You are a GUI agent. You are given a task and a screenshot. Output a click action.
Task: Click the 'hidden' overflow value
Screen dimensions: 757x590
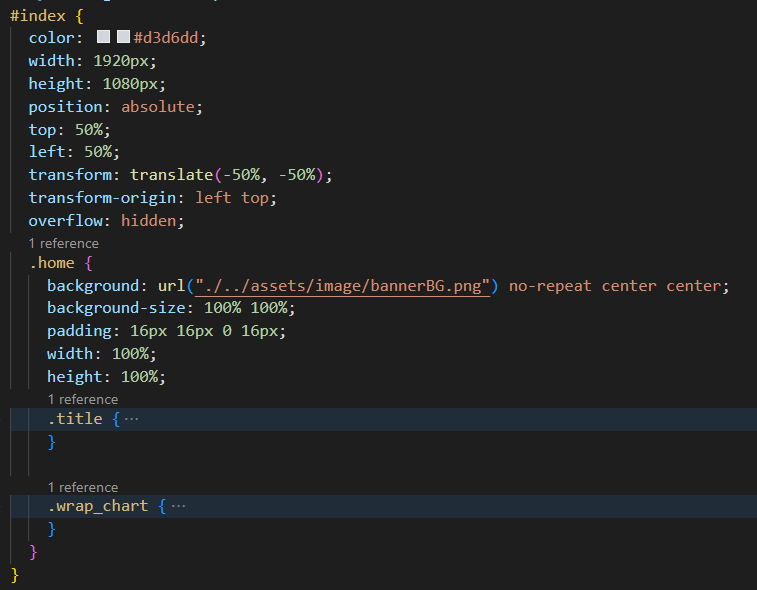pos(149,221)
